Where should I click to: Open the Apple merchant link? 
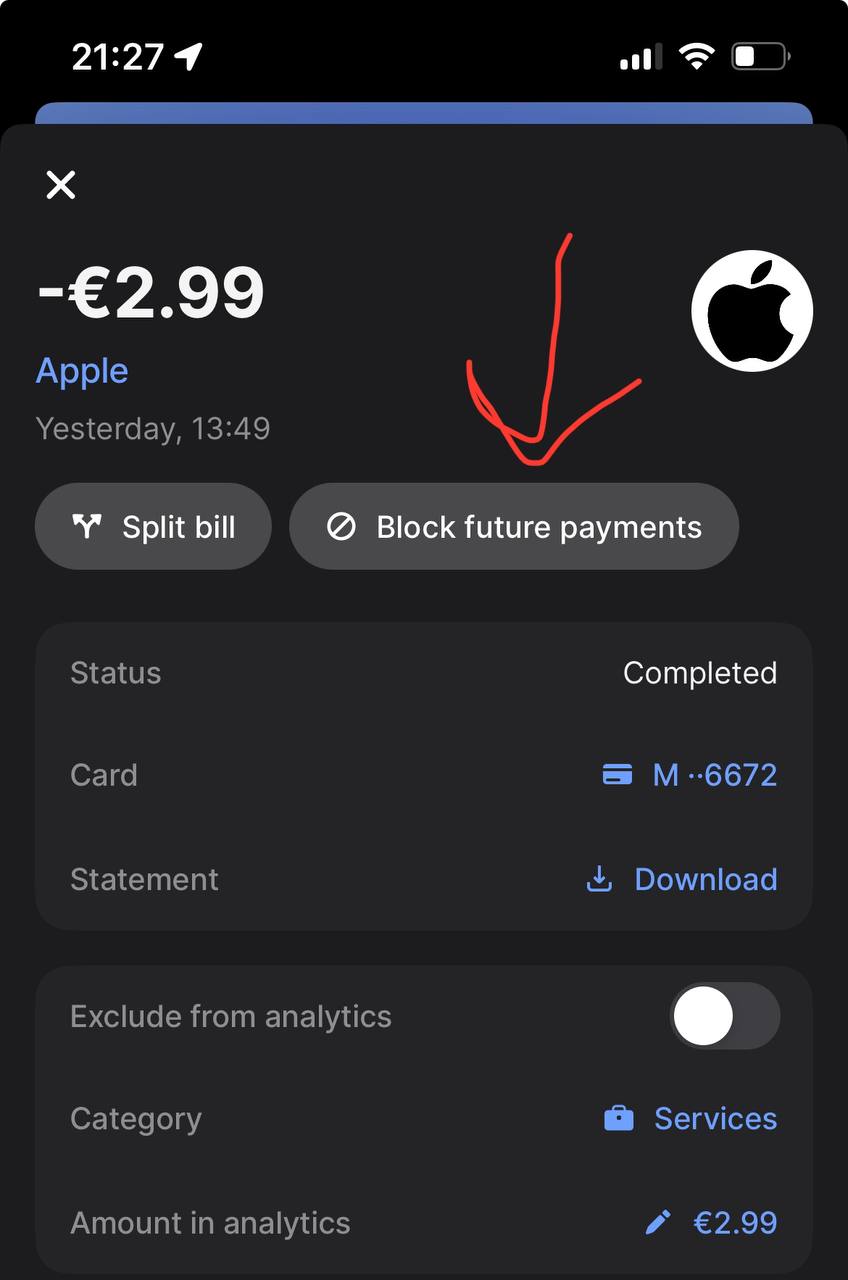[x=82, y=371]
